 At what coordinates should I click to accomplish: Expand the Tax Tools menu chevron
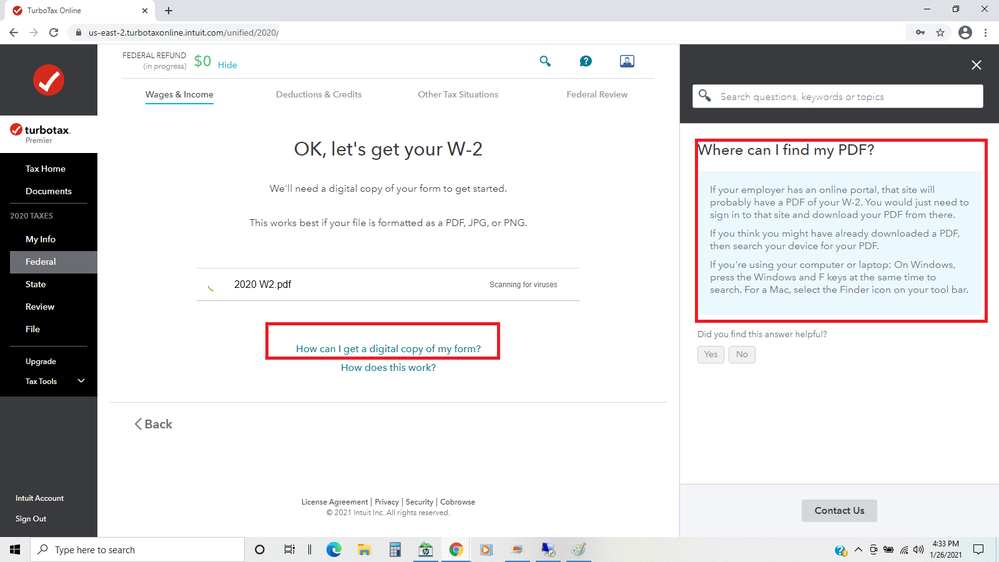pos(81,381)
